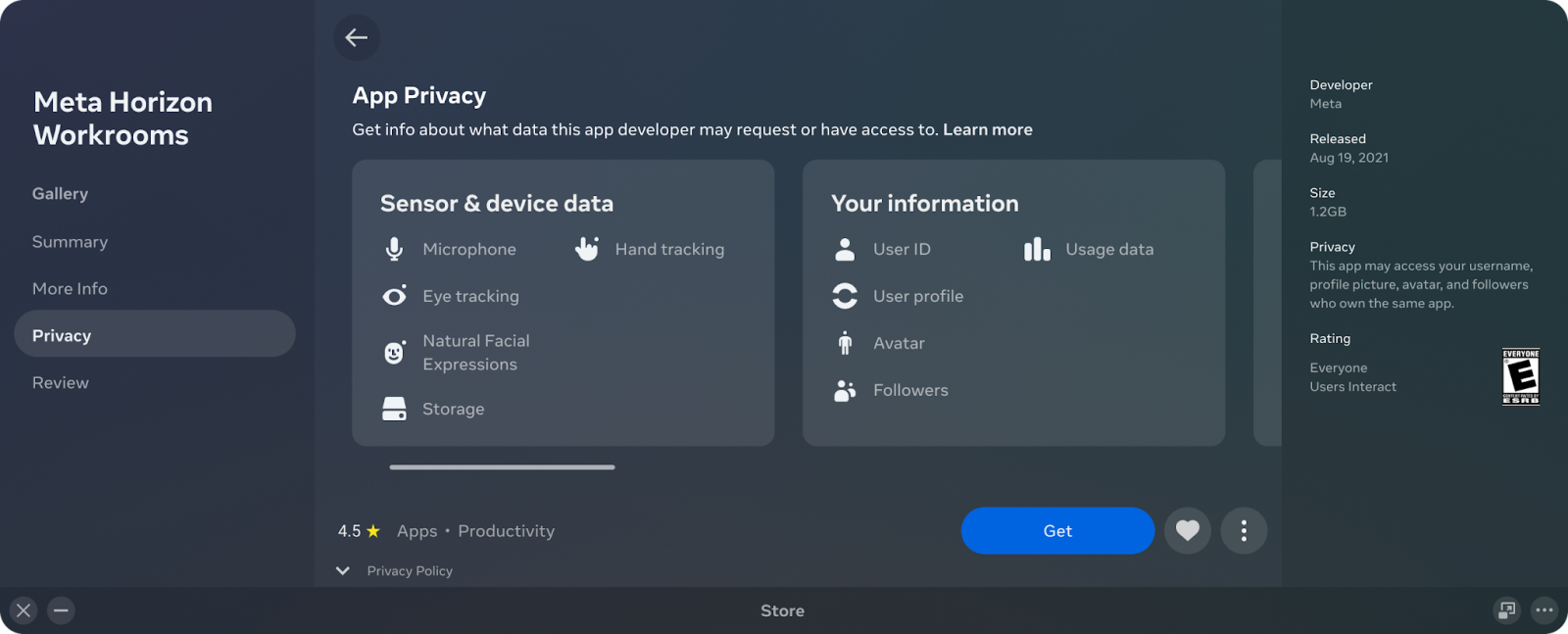
Task: Open the Learn more link
Action: 988,129
